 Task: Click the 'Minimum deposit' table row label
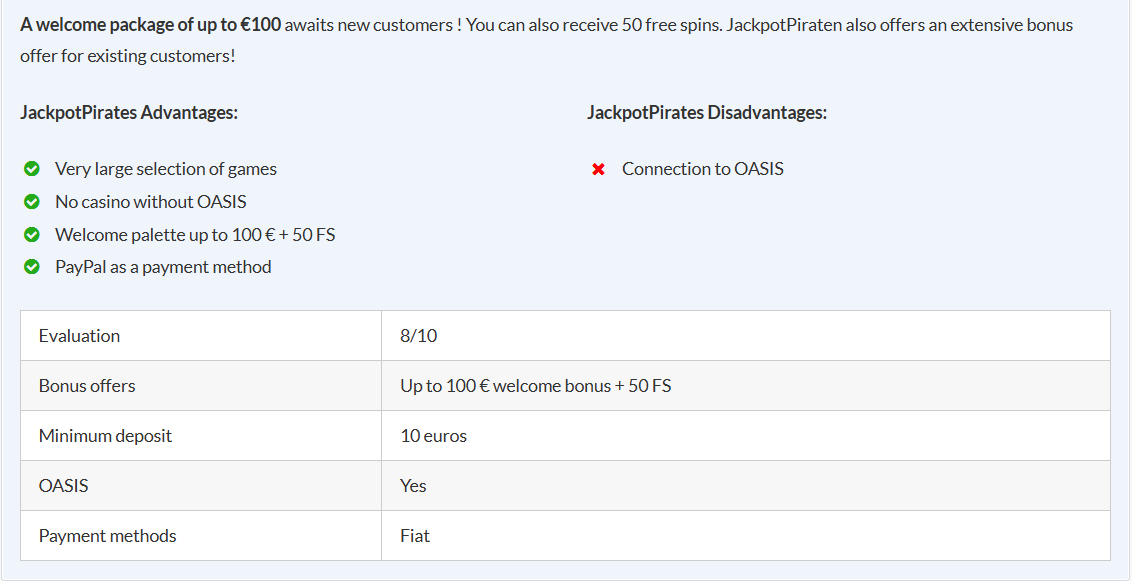[x=105, y=436]
